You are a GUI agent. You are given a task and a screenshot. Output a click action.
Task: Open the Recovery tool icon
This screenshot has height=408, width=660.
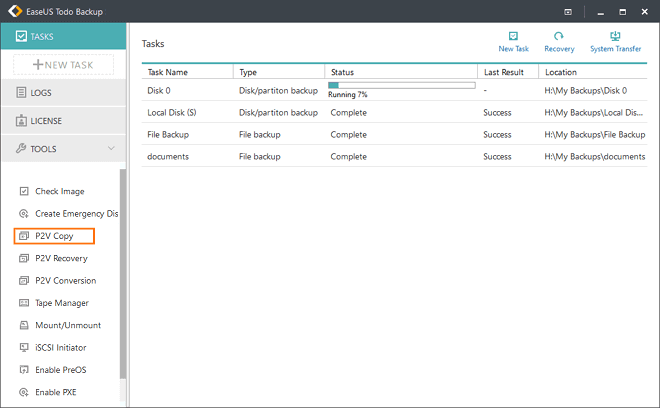[x=559, y=37]
